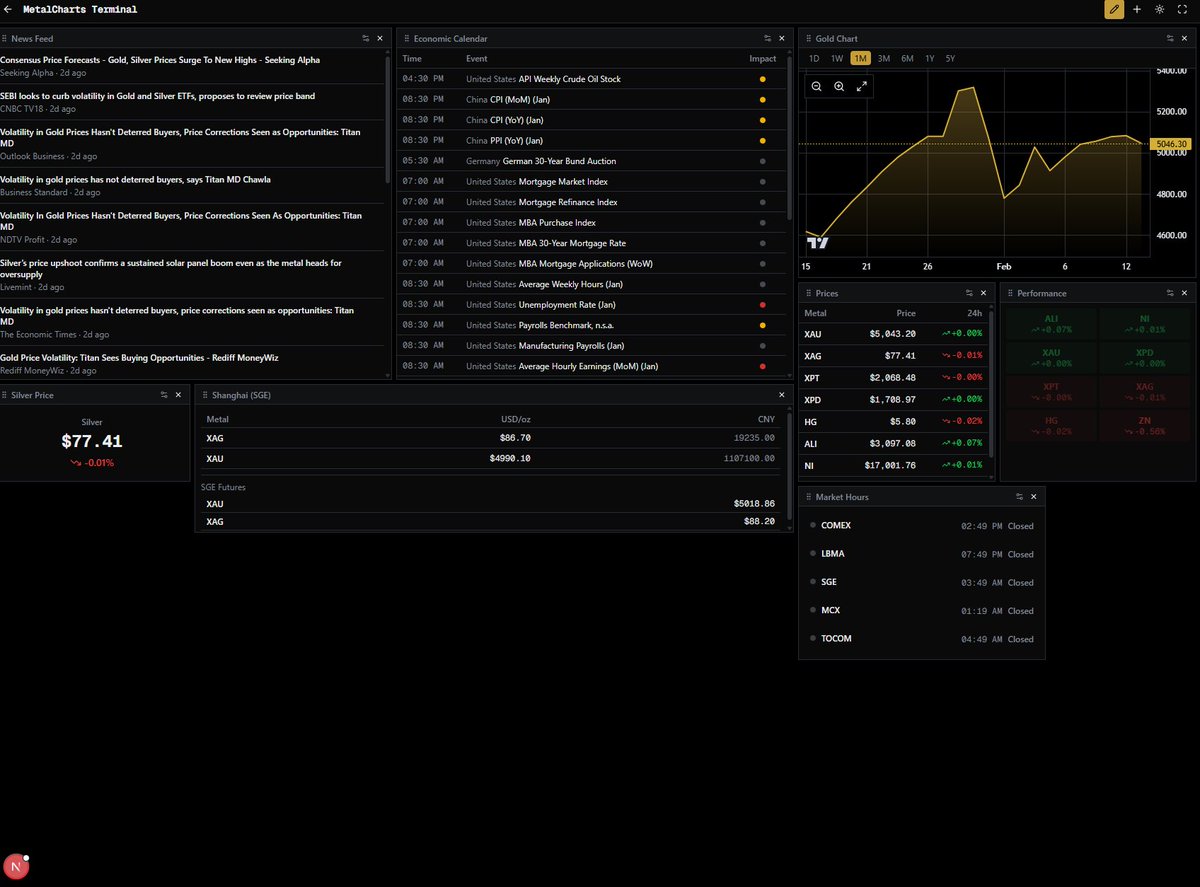Select the 1Y chart timeframe
Image resolution: width=1200 pixels, height=887 pixels.
click(929, 58)
